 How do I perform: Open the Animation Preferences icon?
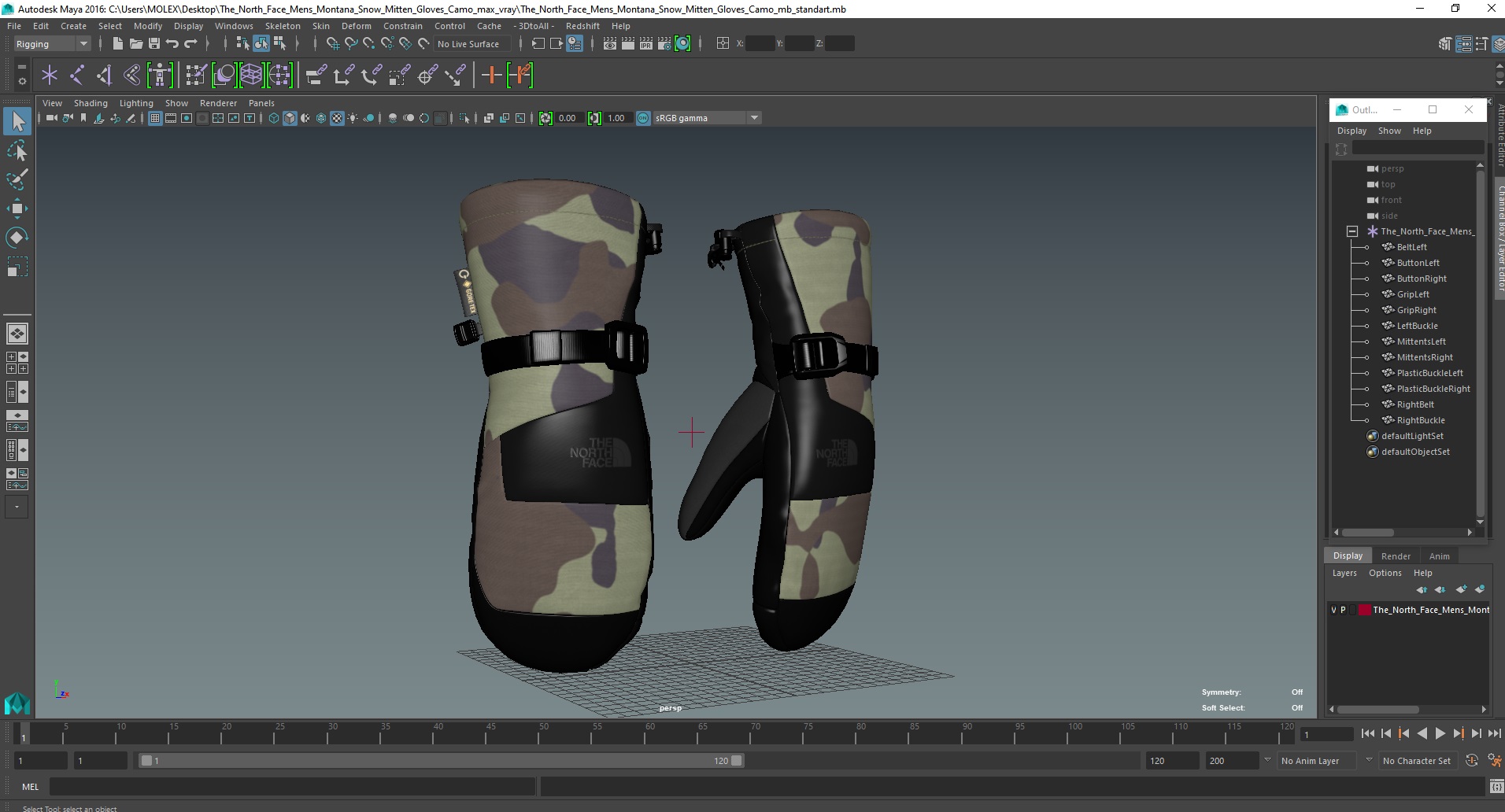1495,761
